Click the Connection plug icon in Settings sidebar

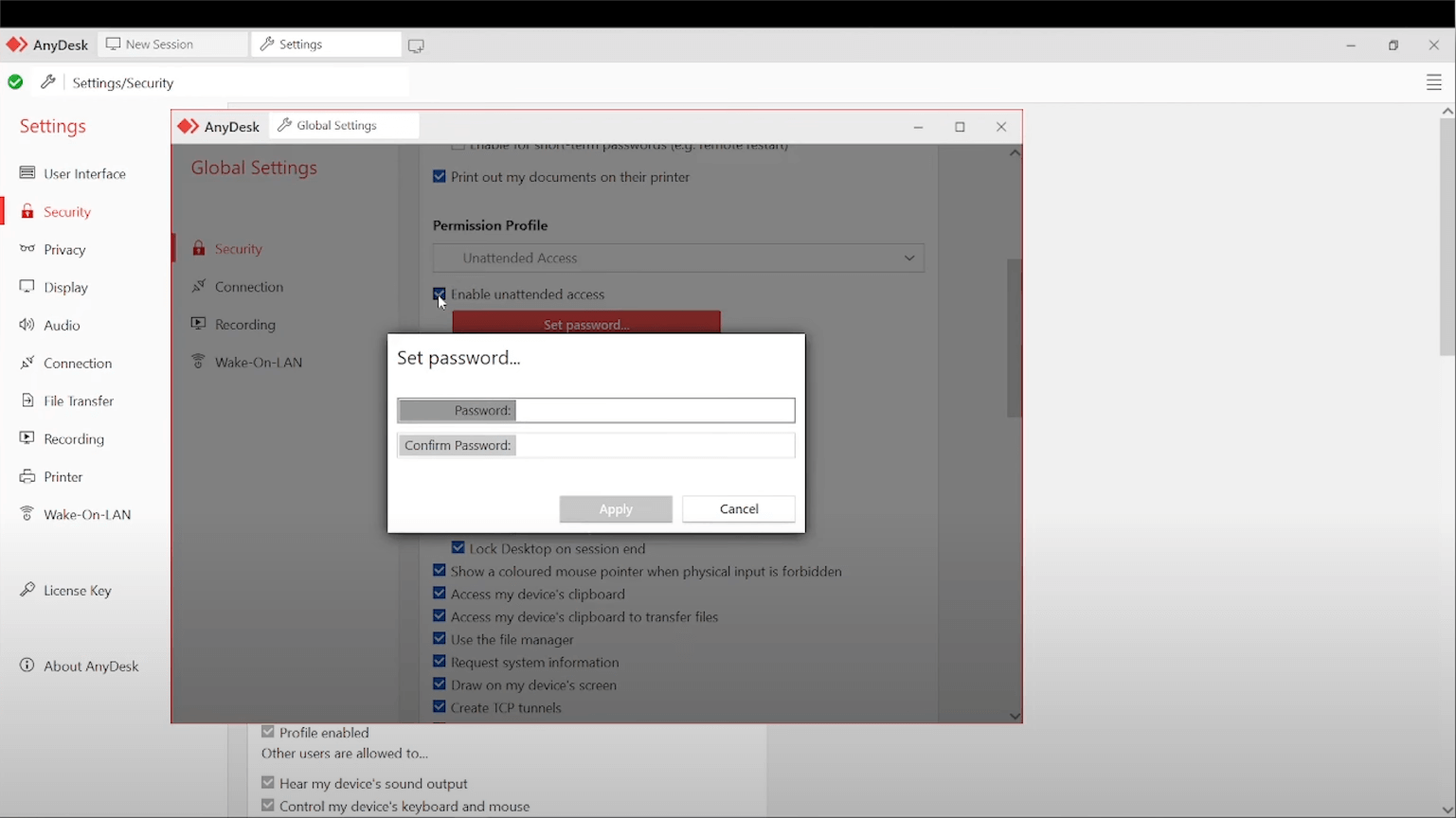[27, 363]
